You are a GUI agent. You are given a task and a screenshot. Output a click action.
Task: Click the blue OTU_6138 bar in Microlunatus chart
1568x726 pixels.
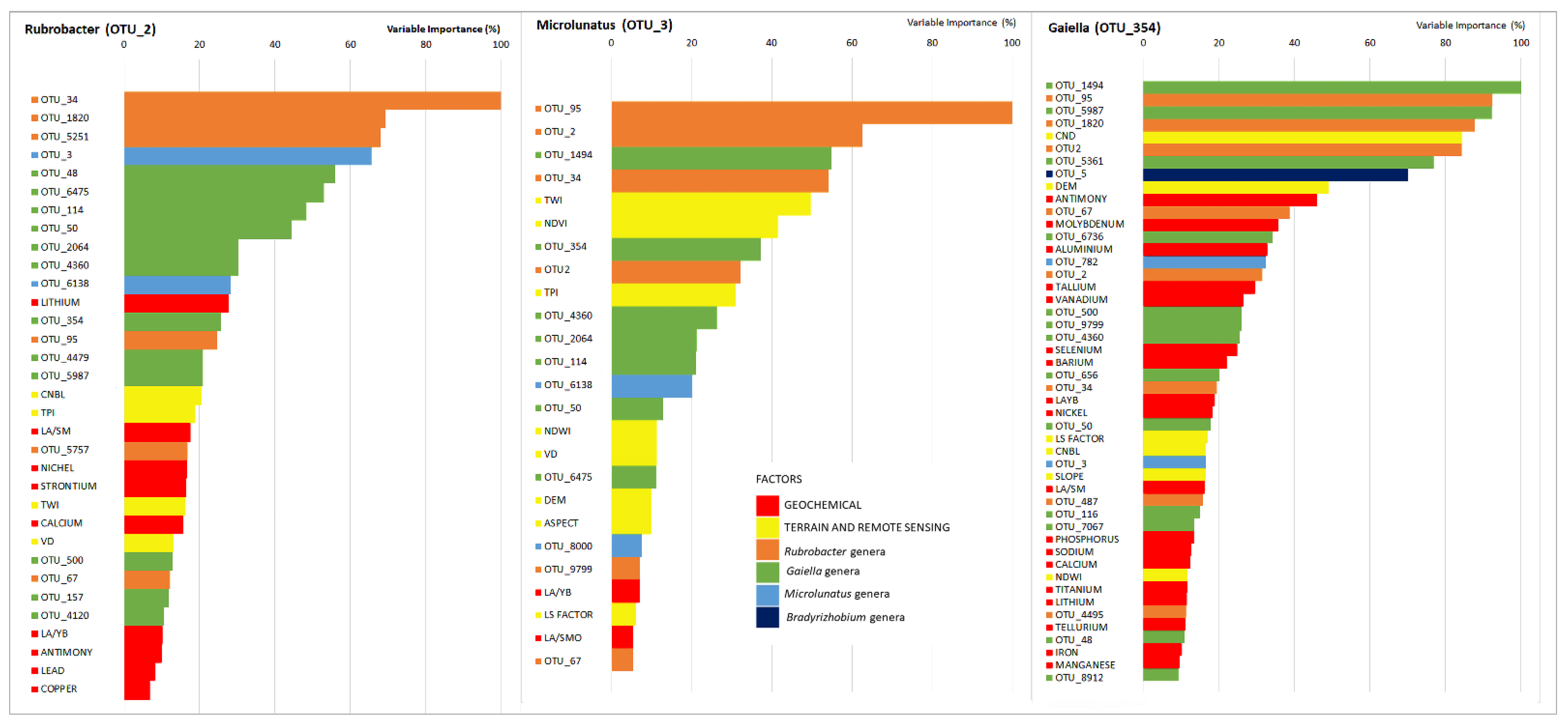[651, 386]
